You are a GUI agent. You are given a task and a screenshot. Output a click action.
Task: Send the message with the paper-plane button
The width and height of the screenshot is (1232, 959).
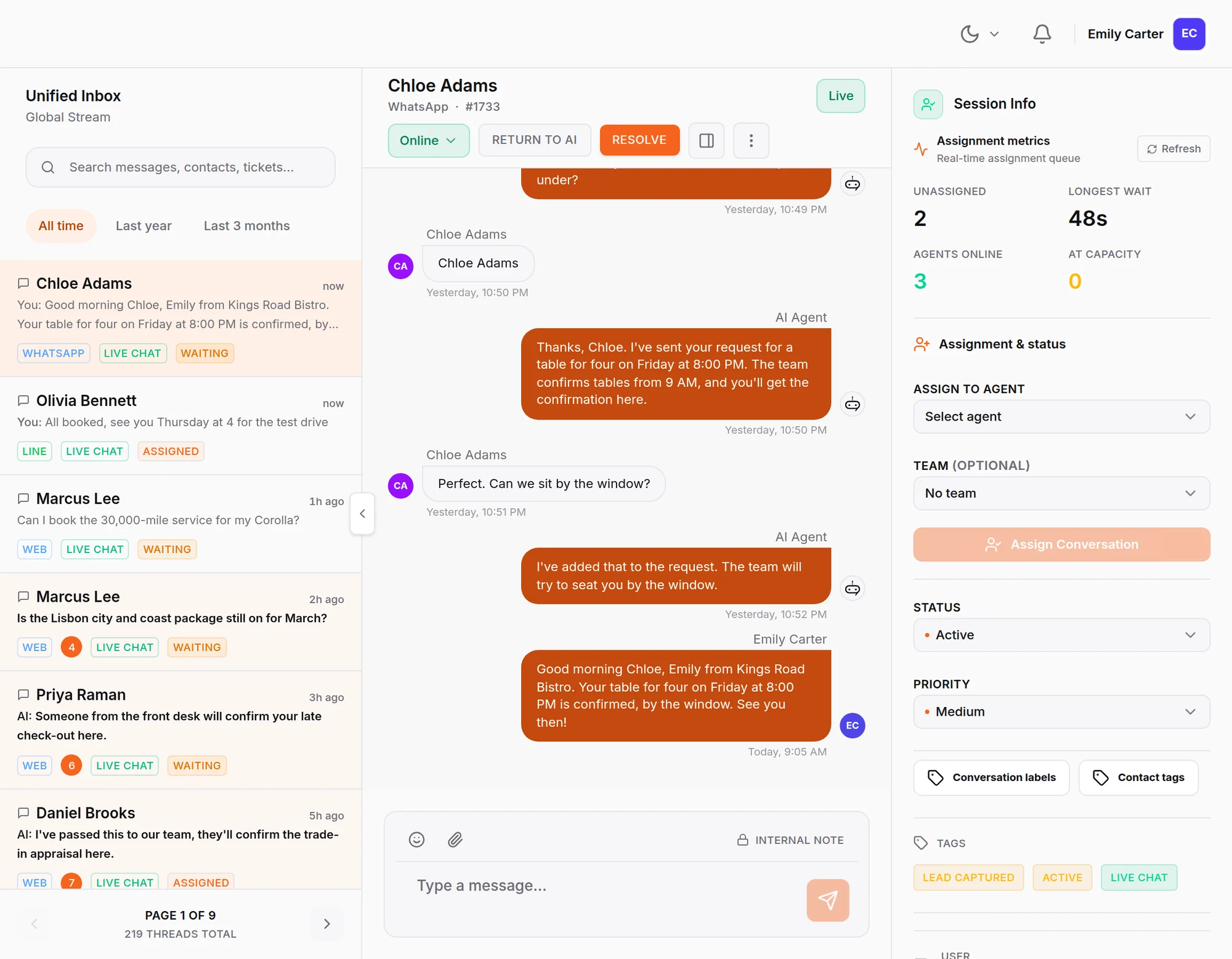pyautogui.click(x=827, y=900)
